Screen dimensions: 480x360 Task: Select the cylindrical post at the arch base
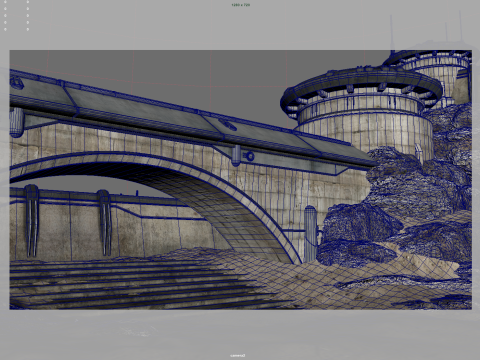pyautogui.click(x=310, y=234)
